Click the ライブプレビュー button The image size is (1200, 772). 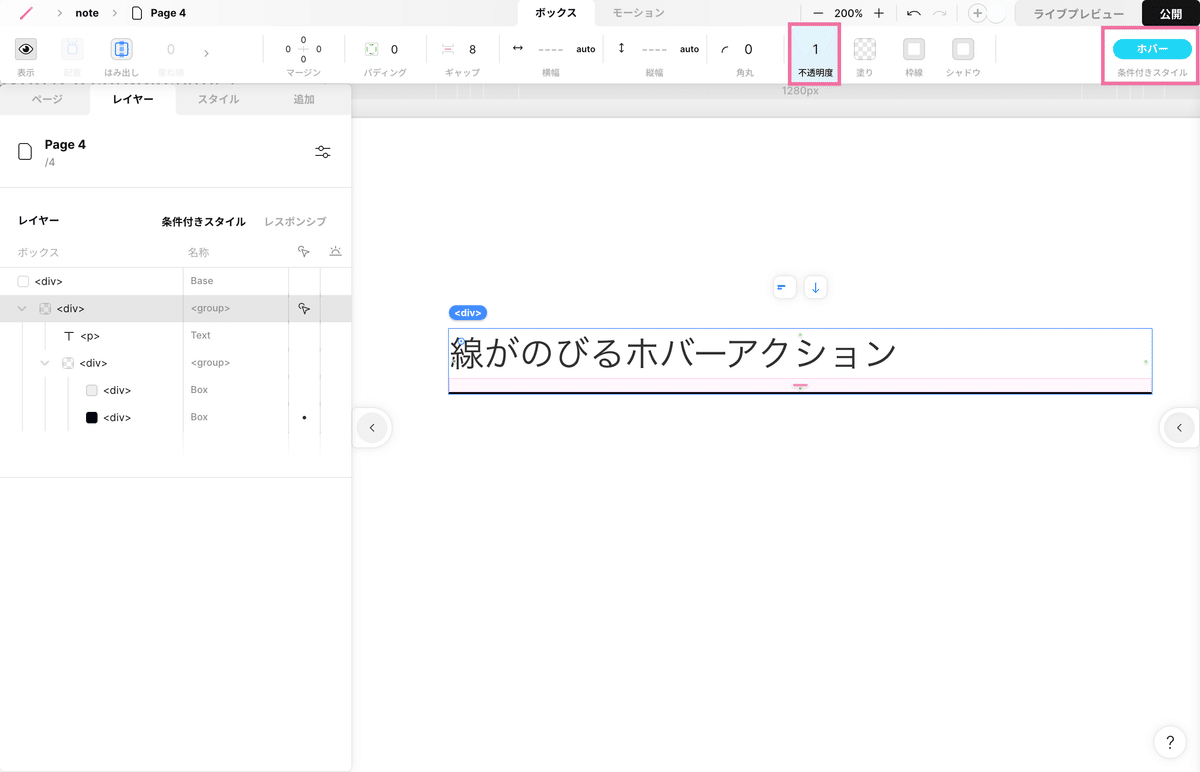tap(1078, 13)
